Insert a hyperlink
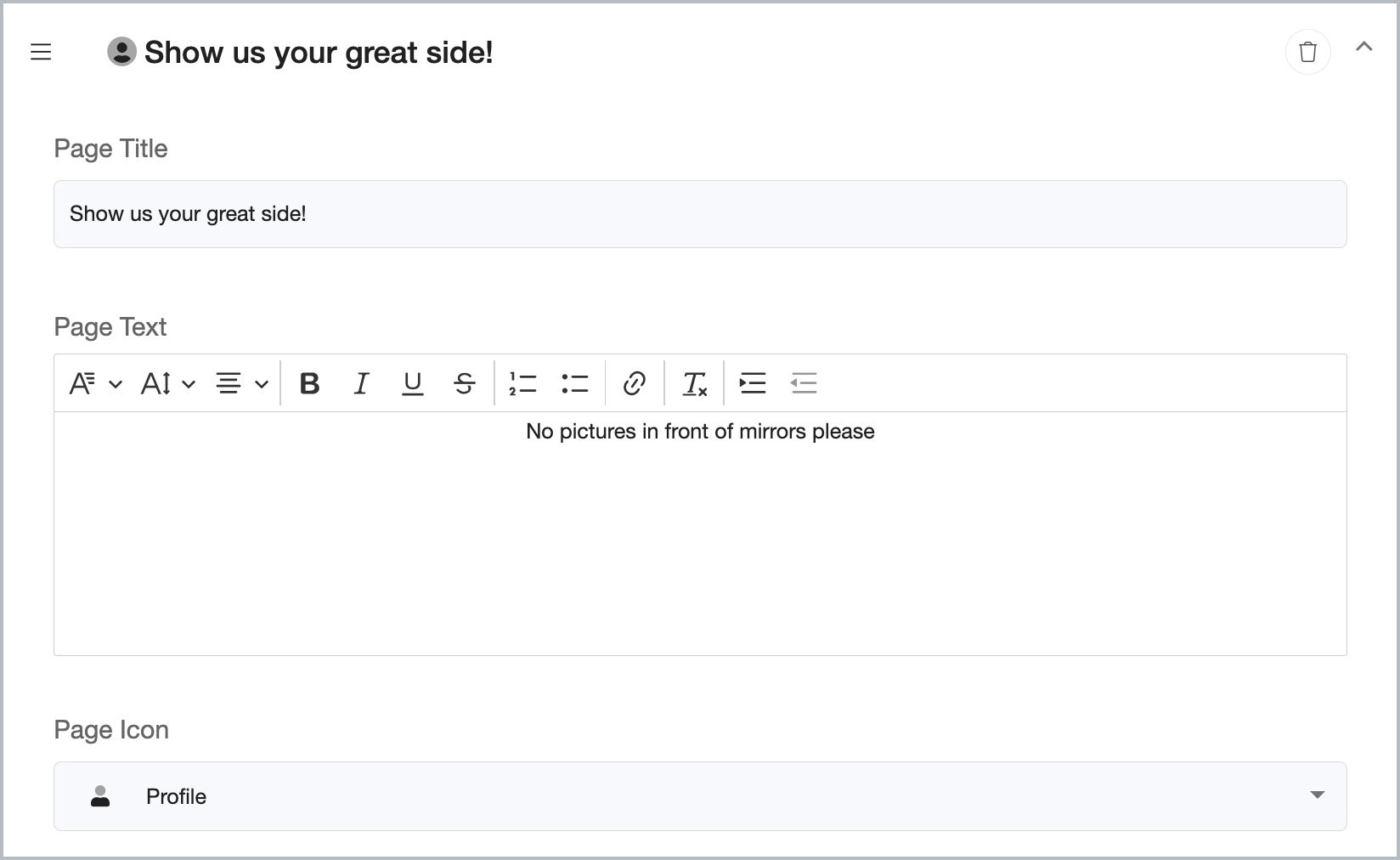The height and width of the screenshot is (860, 1400). pyautogui.click(x=635, y=383)
